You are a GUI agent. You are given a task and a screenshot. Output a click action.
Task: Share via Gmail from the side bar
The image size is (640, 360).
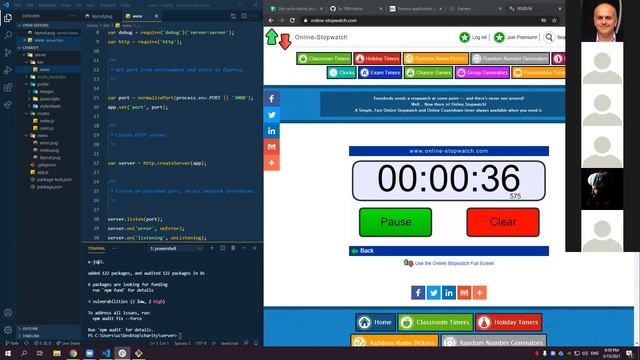272,147
